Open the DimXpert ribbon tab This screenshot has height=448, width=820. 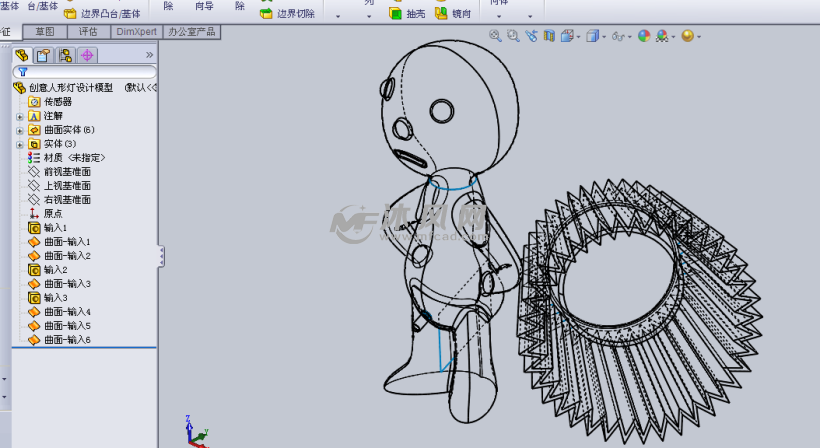tap(136, 32)
